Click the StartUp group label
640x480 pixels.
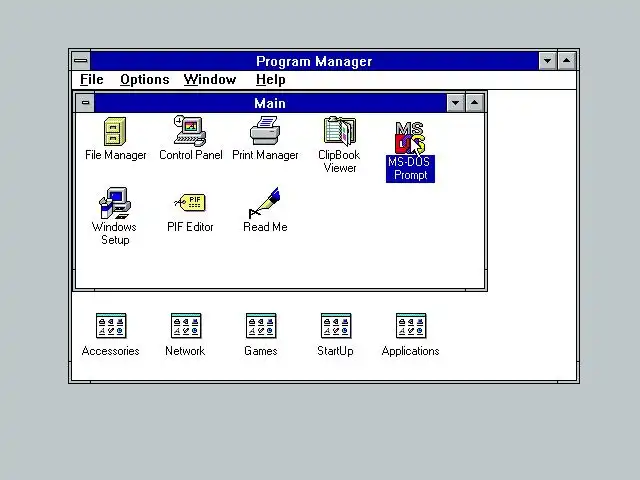pyautogui.click(x=336, y=351)
